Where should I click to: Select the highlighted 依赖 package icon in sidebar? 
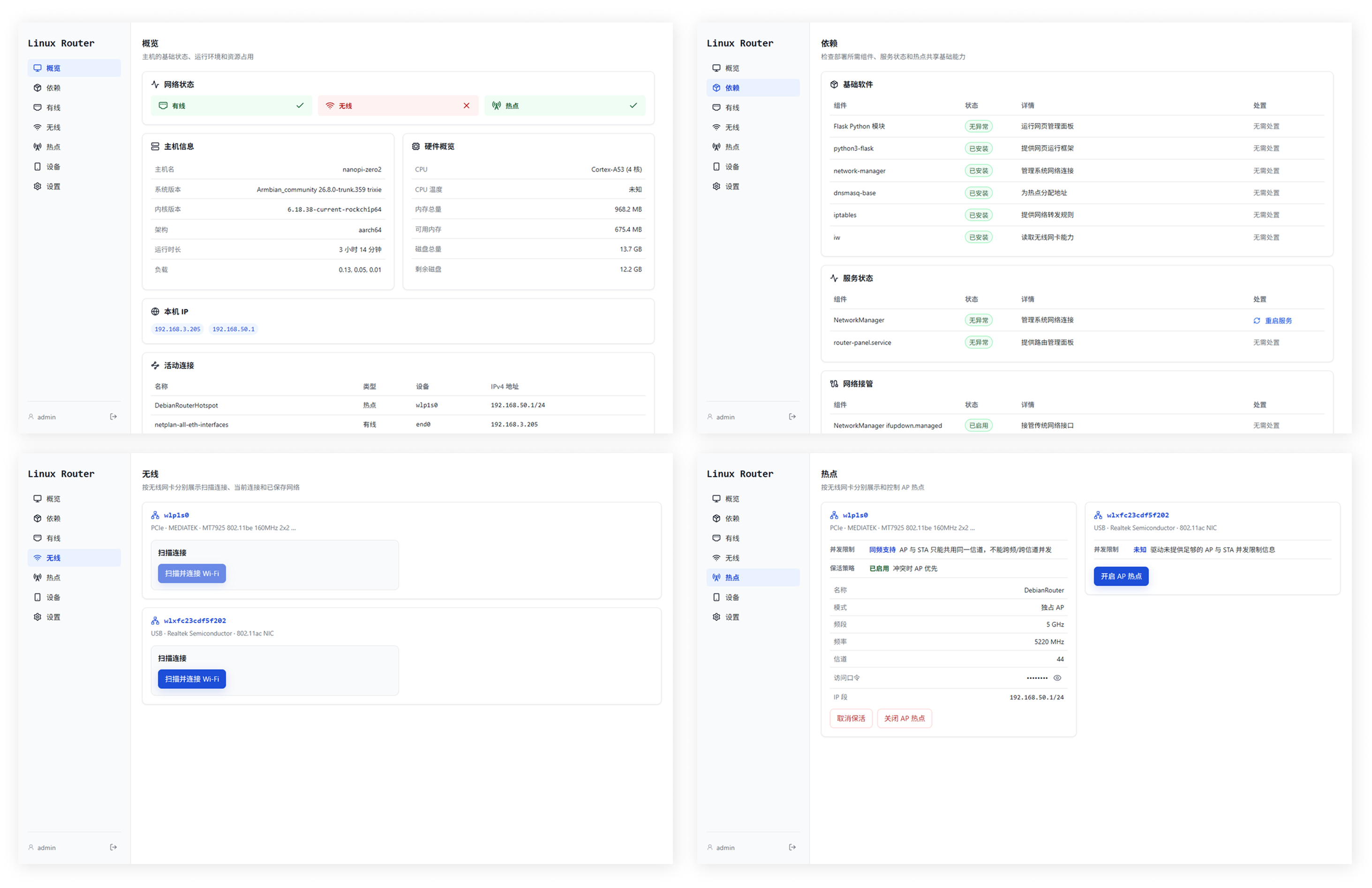716,88
